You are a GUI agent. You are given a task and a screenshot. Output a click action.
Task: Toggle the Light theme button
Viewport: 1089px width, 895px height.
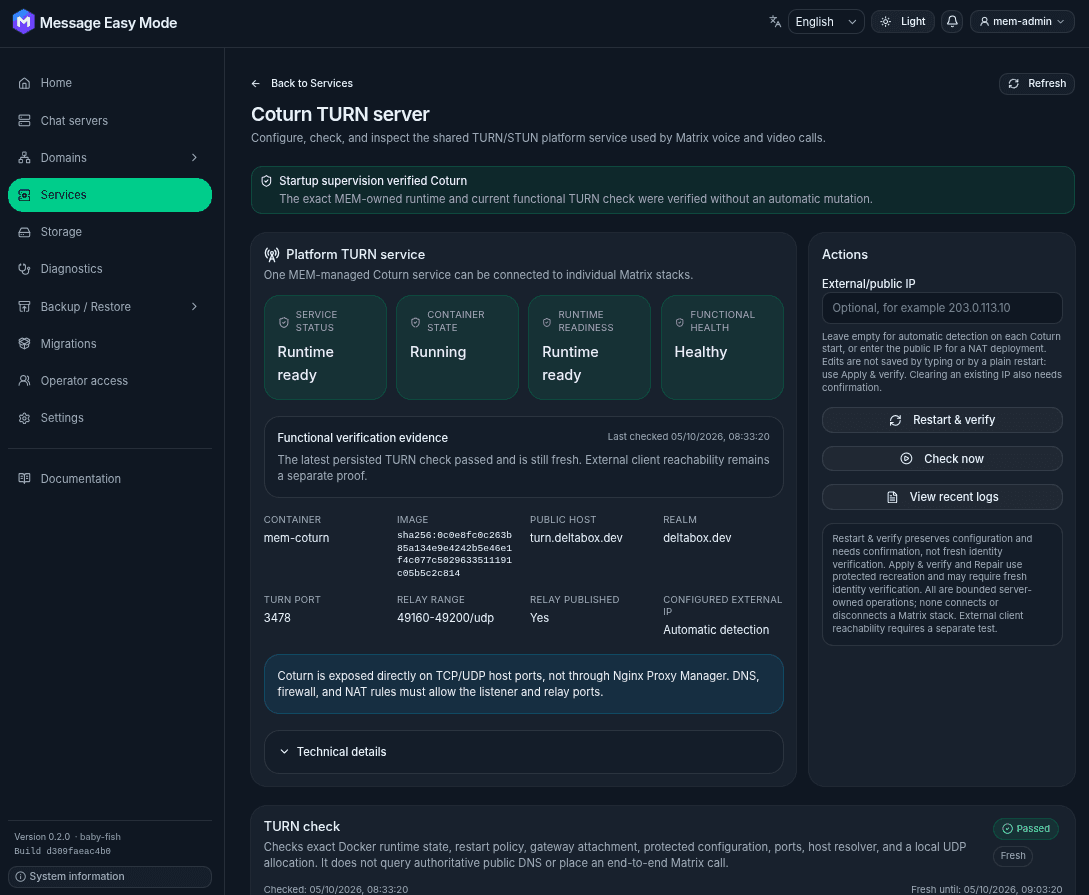pos(903,22)
